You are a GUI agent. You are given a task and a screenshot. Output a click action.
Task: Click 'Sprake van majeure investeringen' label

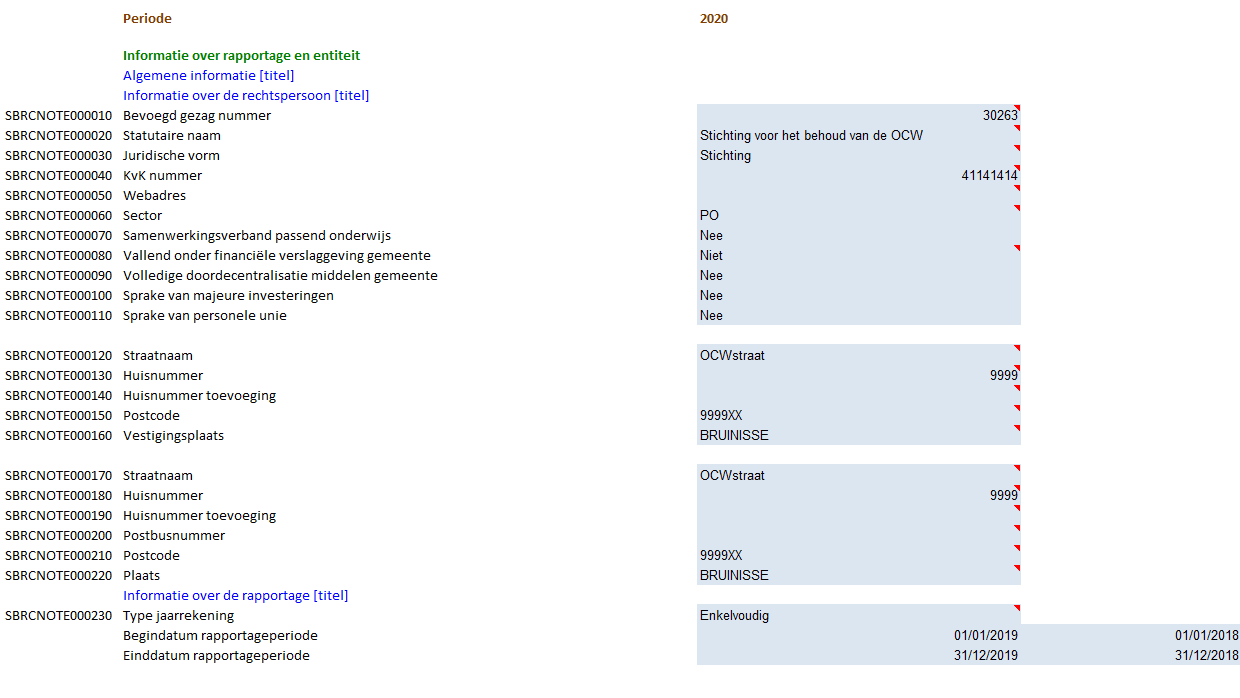pos(228,296)
